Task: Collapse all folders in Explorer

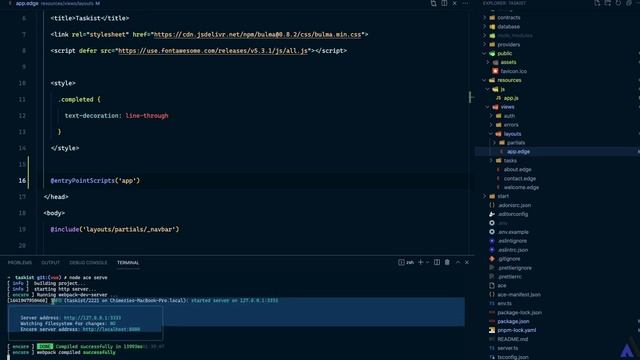Action: click(x=629, y=3)
